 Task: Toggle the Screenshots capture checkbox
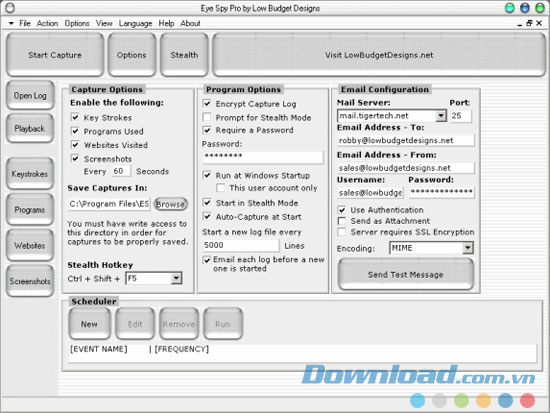(x=75, y=158)
